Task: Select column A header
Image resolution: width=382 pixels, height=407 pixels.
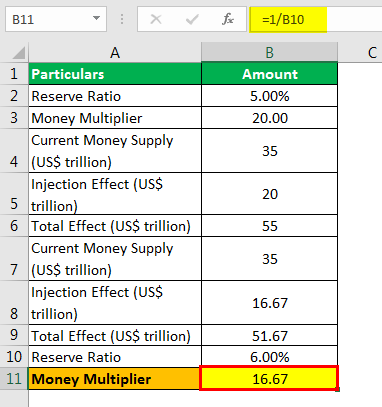Action: click(115, 52)
